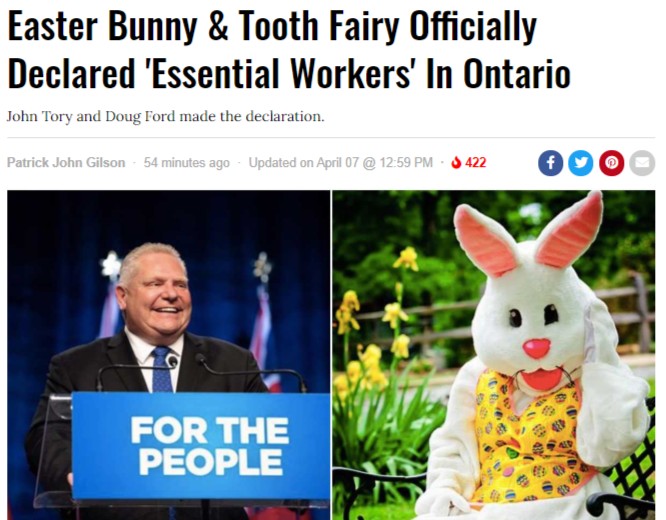Viewport: 666px width, 520px height.
Task: Pin article using Pinterest icon
Action: pos(612,163)
